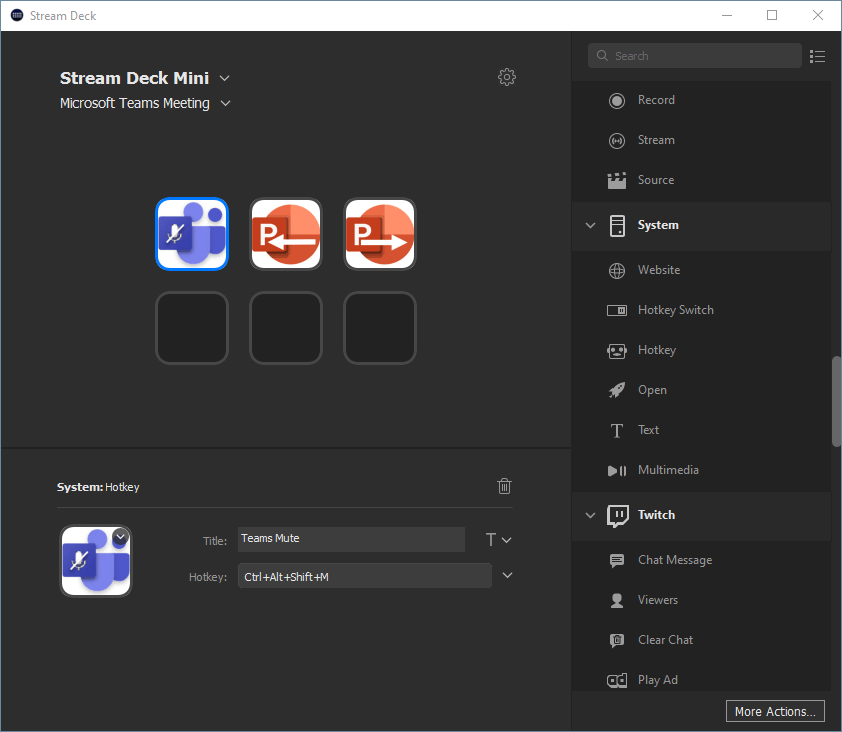Open the Stream Deck Mini device selector
The height and width of the screenshot is (732, 842).
[x=224, y=77]
